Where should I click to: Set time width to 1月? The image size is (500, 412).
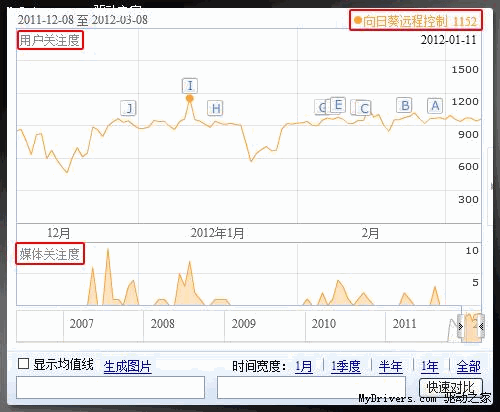[304, 367]
